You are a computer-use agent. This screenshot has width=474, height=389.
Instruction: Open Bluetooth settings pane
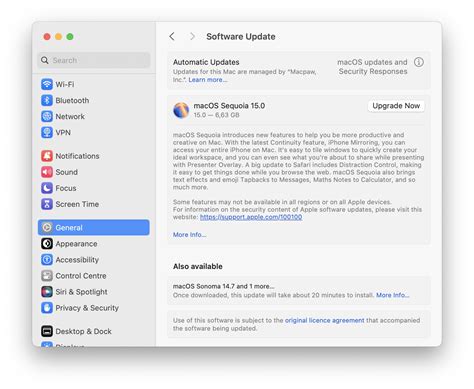click(x=94, y=100)
